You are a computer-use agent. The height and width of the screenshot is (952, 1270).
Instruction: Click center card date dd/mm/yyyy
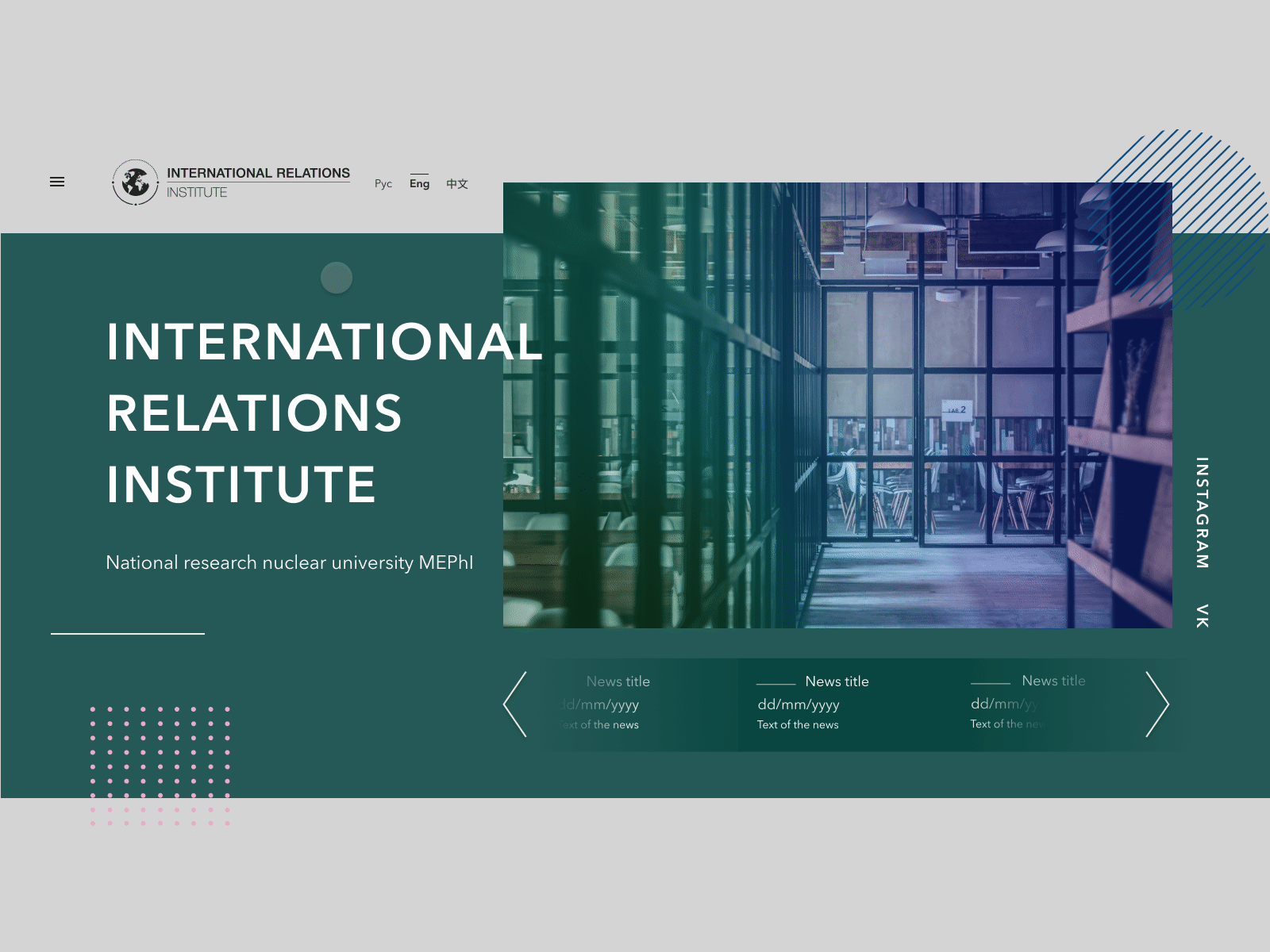pos(798,704)
